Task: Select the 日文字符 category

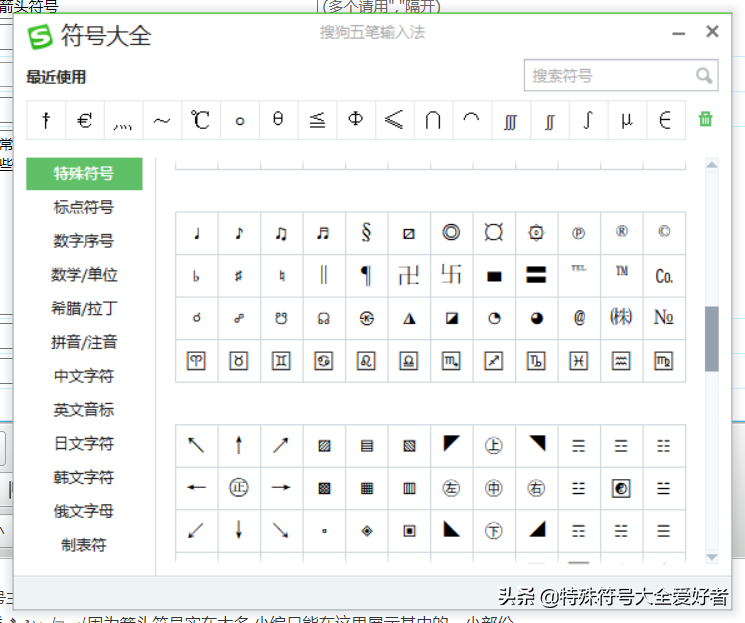Action: [84, 443]
